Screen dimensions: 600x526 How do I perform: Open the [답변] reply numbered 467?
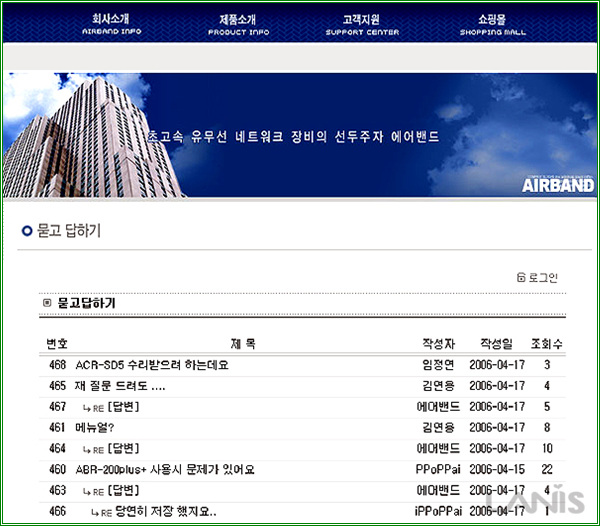[x=124, y=407]
